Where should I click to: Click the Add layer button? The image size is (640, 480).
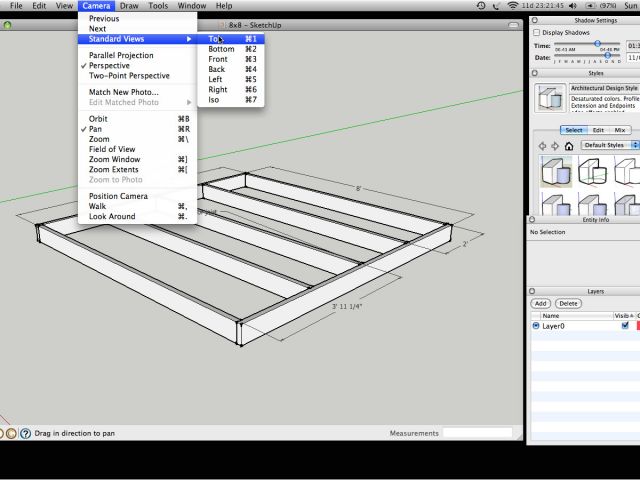click(541, 303)
